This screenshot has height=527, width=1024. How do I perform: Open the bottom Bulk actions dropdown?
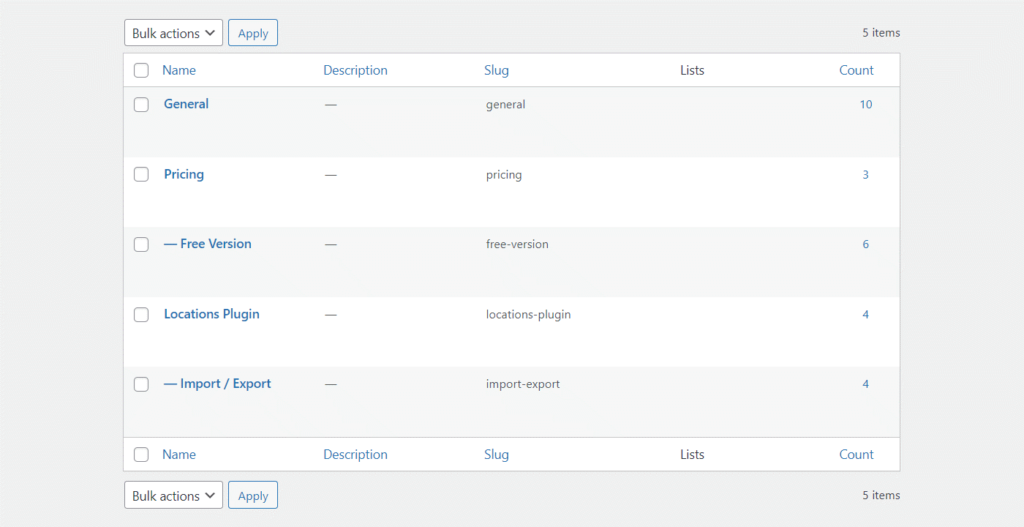point(174,495)
